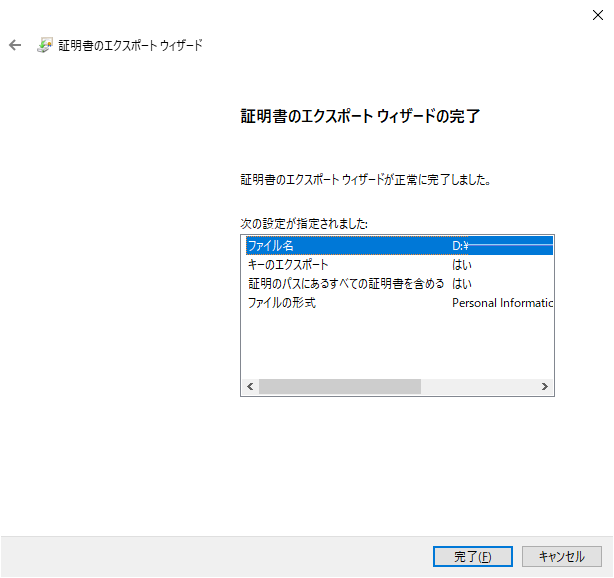Select the 証明のパスにあるすべての証明書を含める row
The width and height of the screenshot is (614, 578).
pyautogui.click(x=399, y=284)
